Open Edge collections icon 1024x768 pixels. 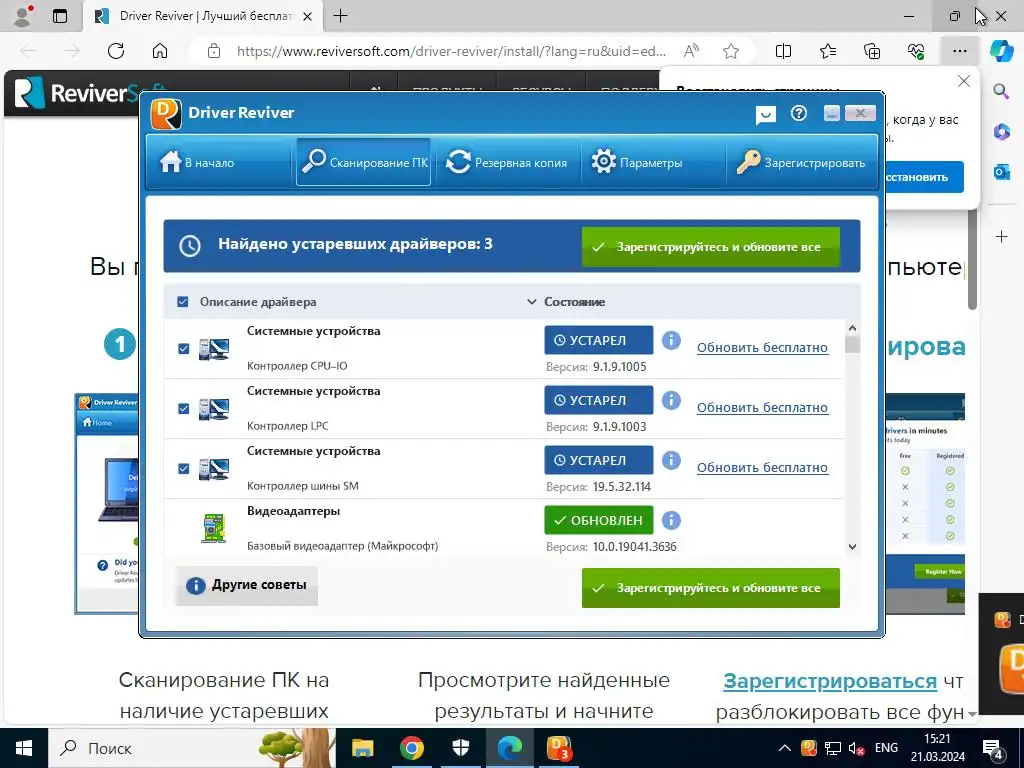pyautogui.click(x=872, y=51)
